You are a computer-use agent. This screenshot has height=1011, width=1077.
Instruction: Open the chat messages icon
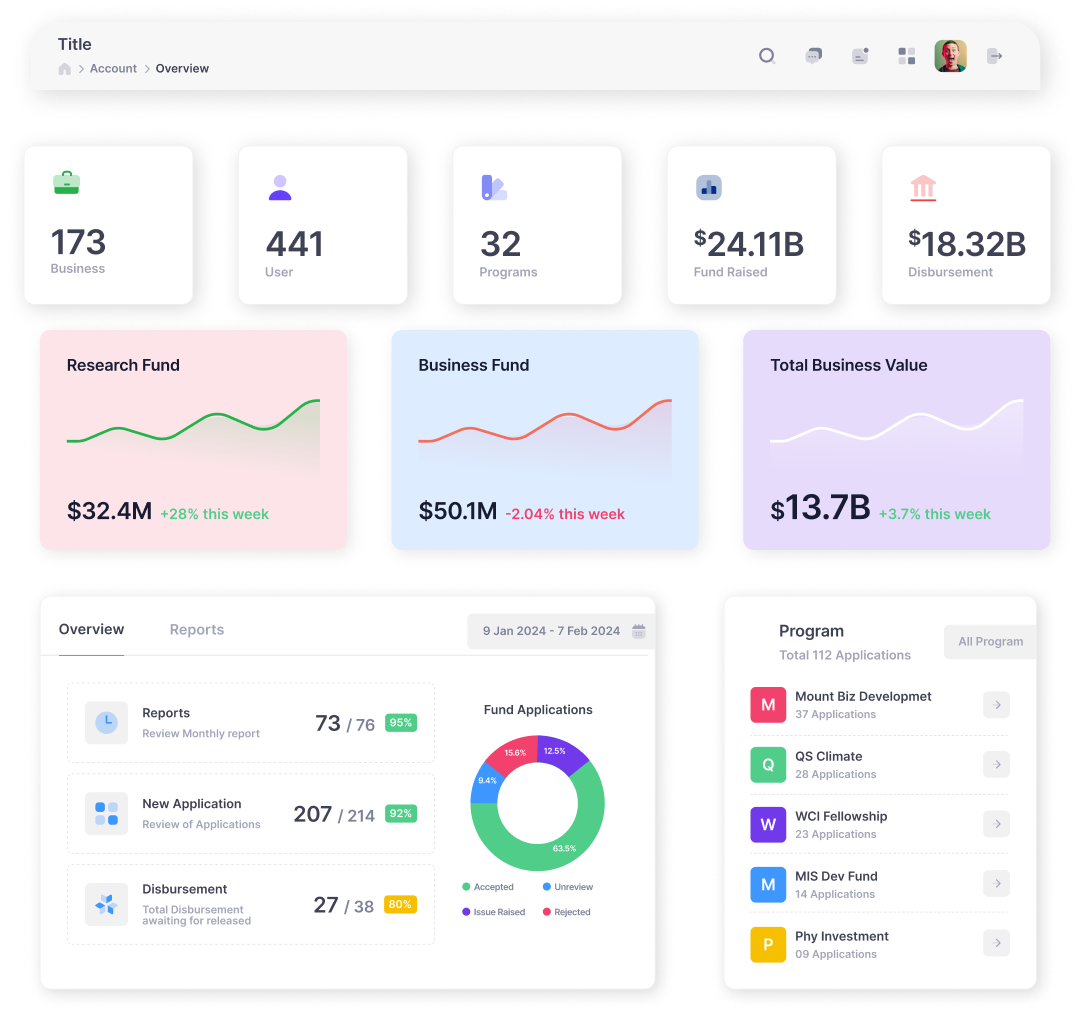(x=814, y=56)
